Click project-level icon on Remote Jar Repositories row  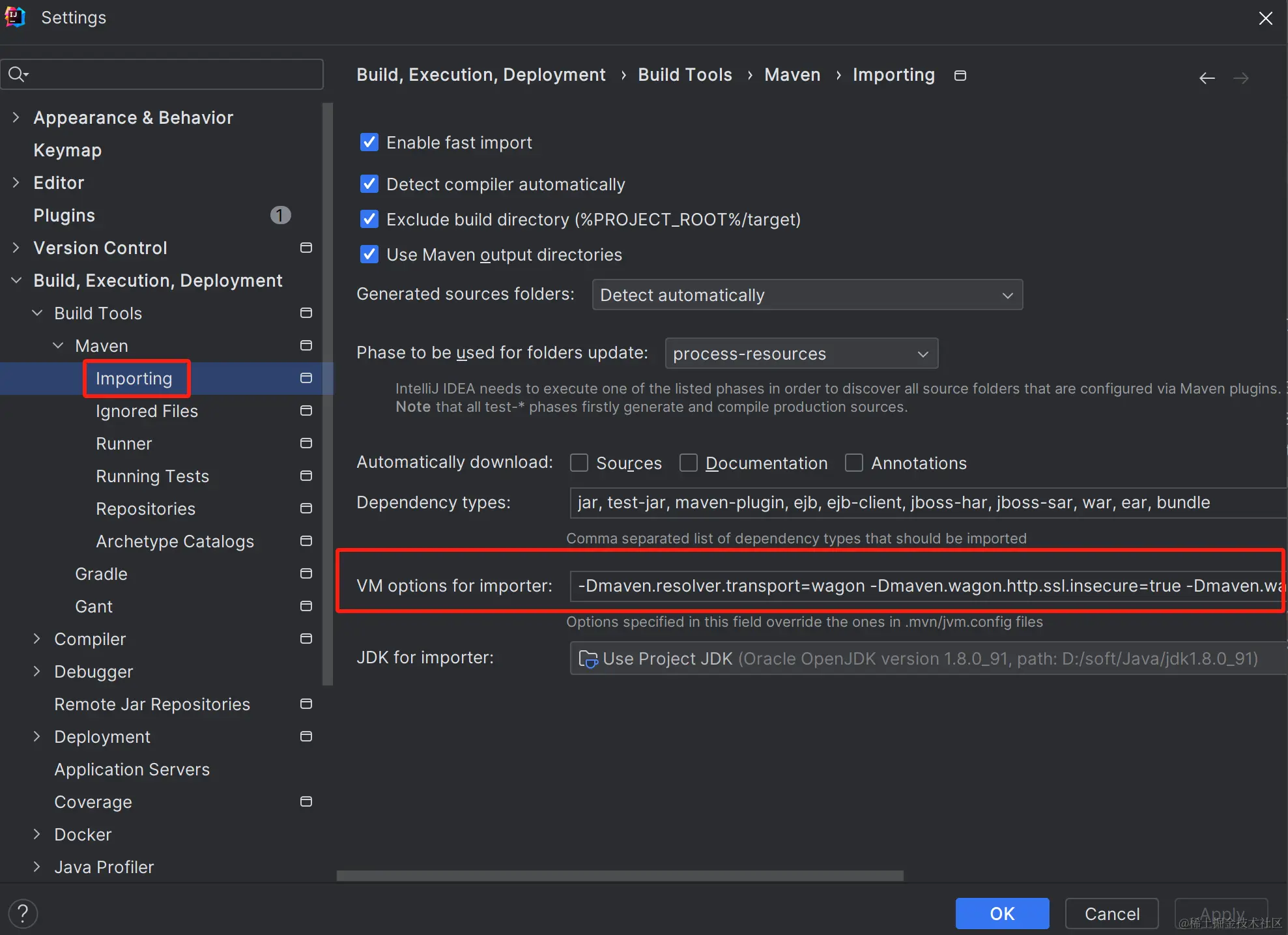[x=306, y=704]
